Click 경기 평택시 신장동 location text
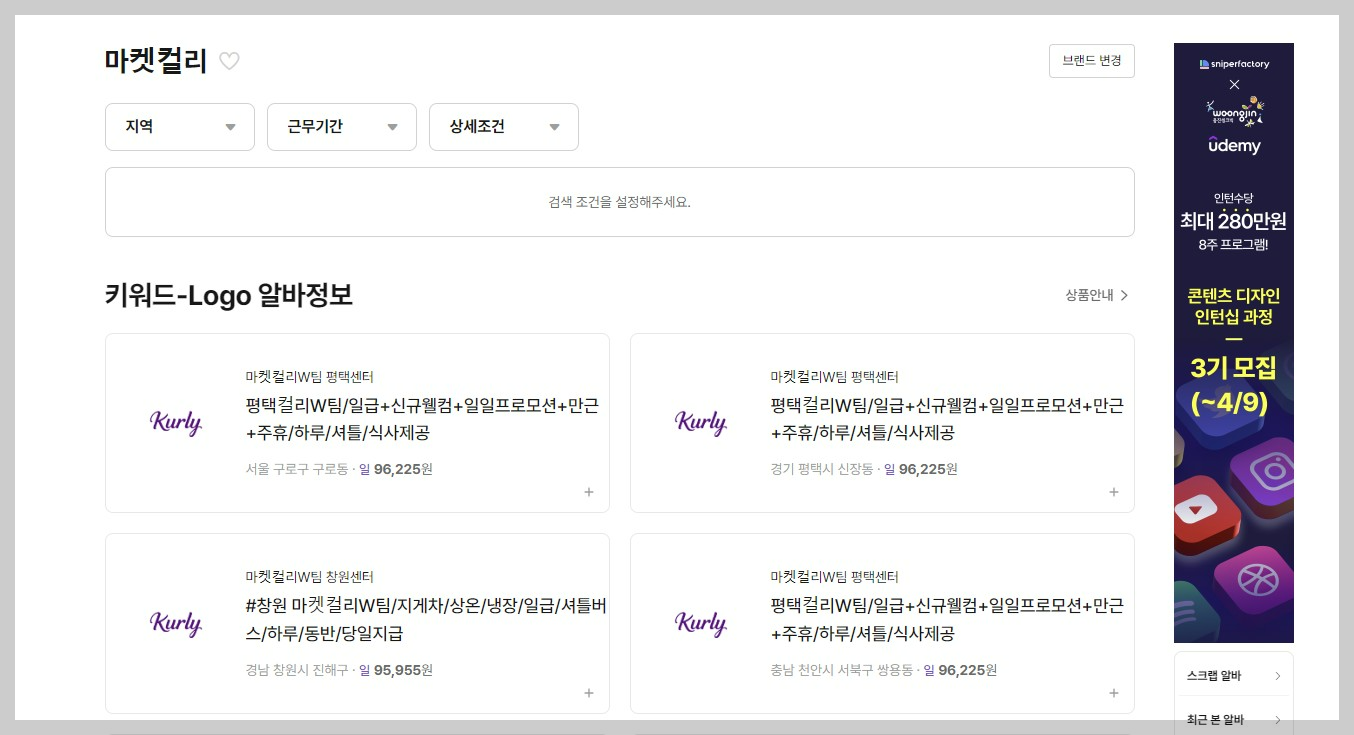This screenshot has height=735, width=1354. coord(822,469)
